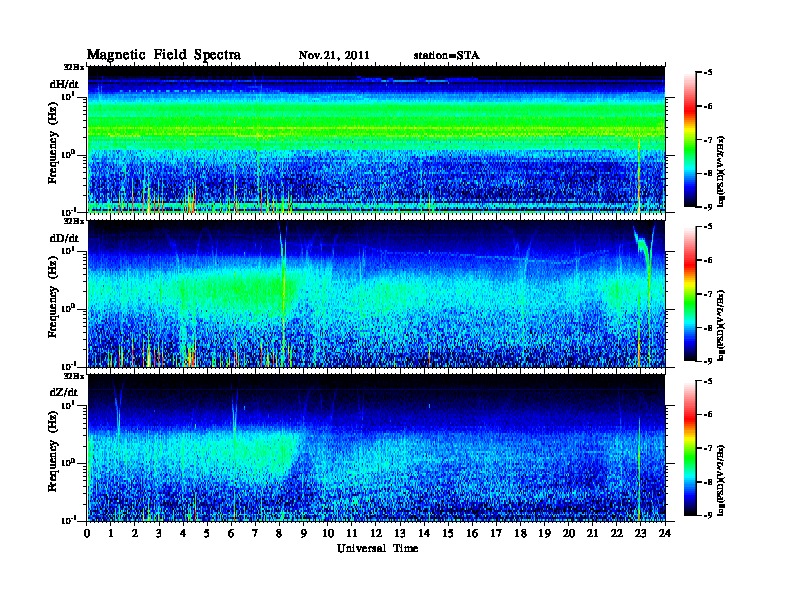Click the -5 value on dH/dt color bar
The image size is (792, 612).
tap(708, 73)
